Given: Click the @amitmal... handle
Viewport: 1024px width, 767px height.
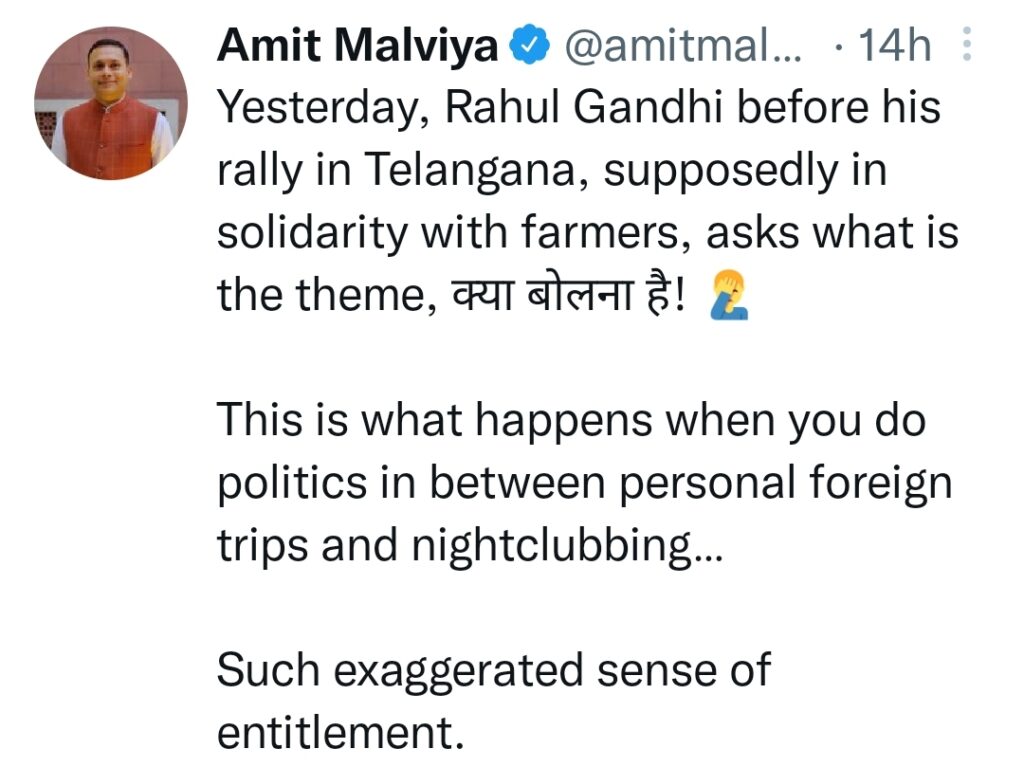Looking at the screenshot, I should (x=682, y=46).
